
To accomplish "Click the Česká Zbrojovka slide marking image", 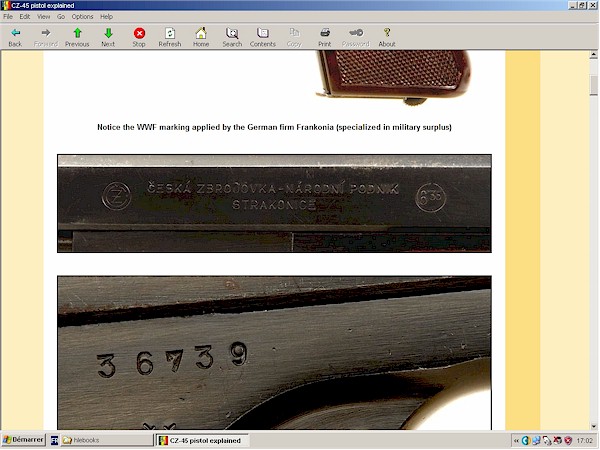I will click(274, 204).
